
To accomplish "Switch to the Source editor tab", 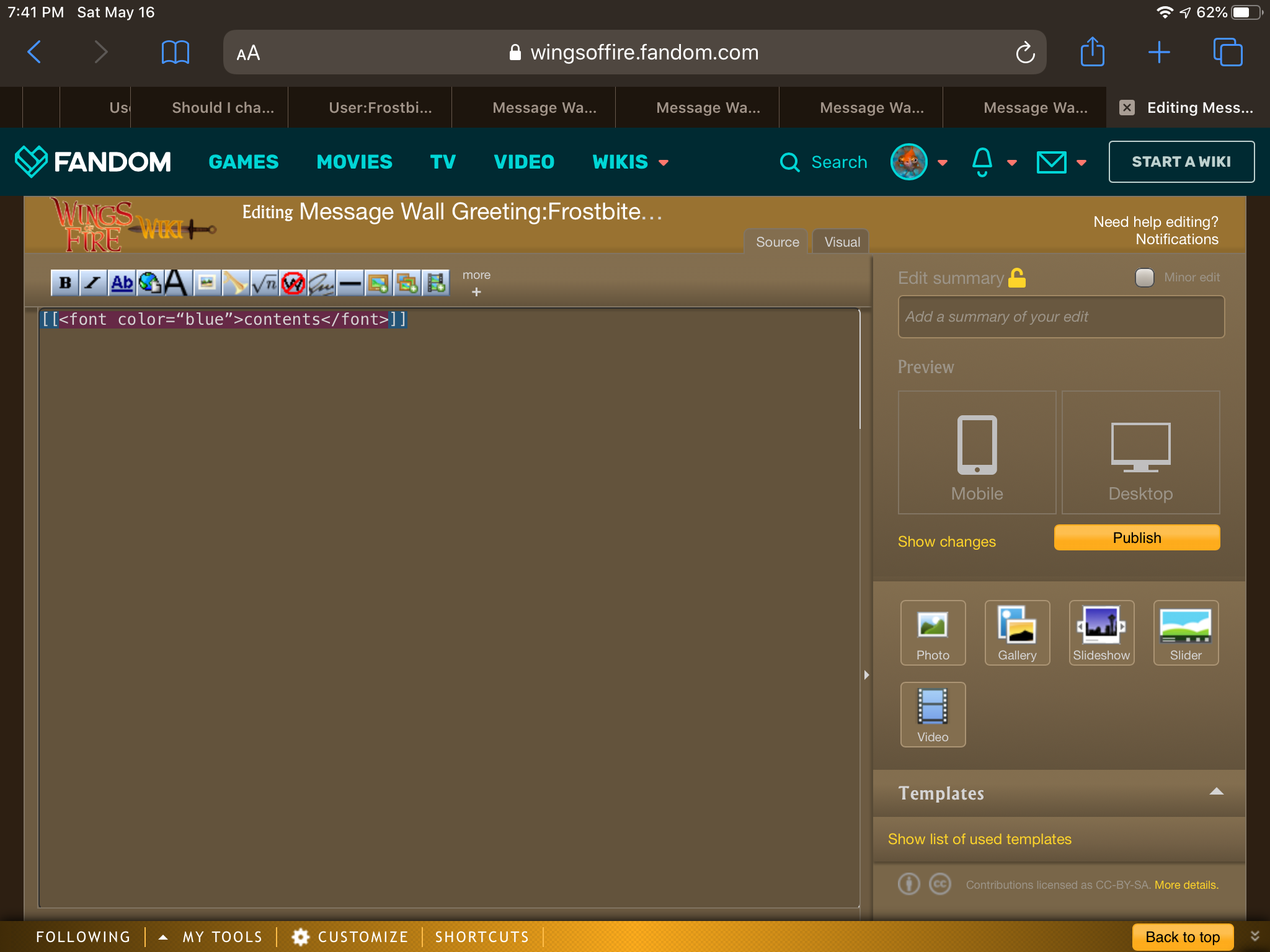I will [777, 242].
